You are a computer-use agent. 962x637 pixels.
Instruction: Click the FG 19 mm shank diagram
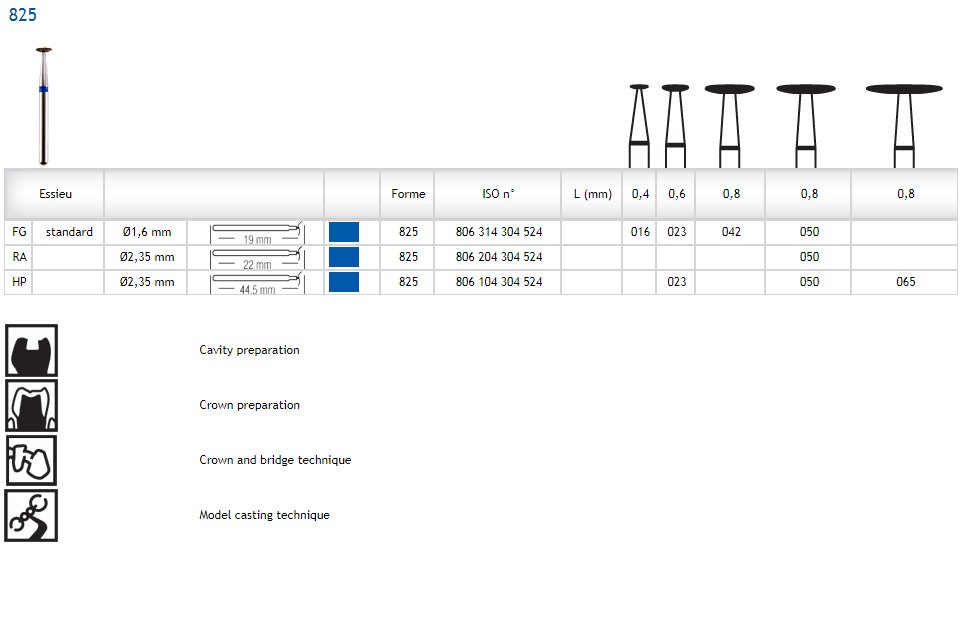pos(257,232)
